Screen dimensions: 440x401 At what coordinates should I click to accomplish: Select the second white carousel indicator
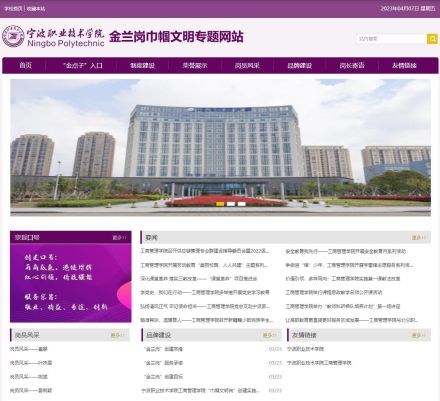tap(231, 204)
